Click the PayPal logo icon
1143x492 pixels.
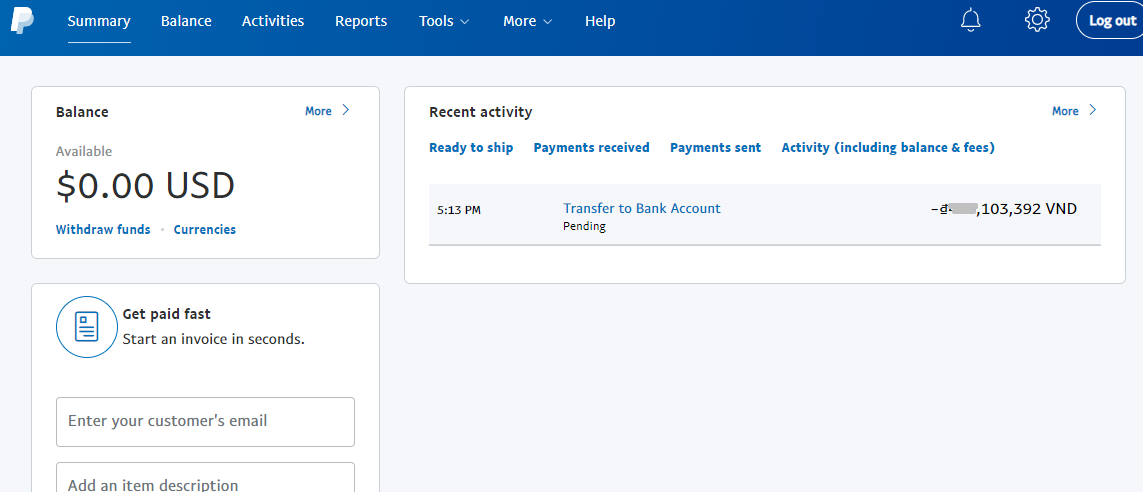point(22,20)
